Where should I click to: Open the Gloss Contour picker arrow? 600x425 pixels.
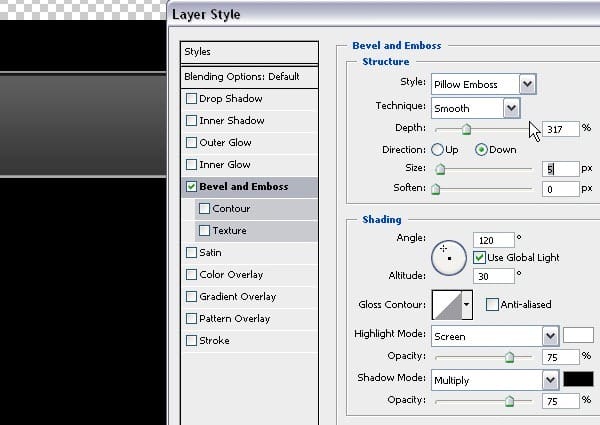(x=467, y=305)
